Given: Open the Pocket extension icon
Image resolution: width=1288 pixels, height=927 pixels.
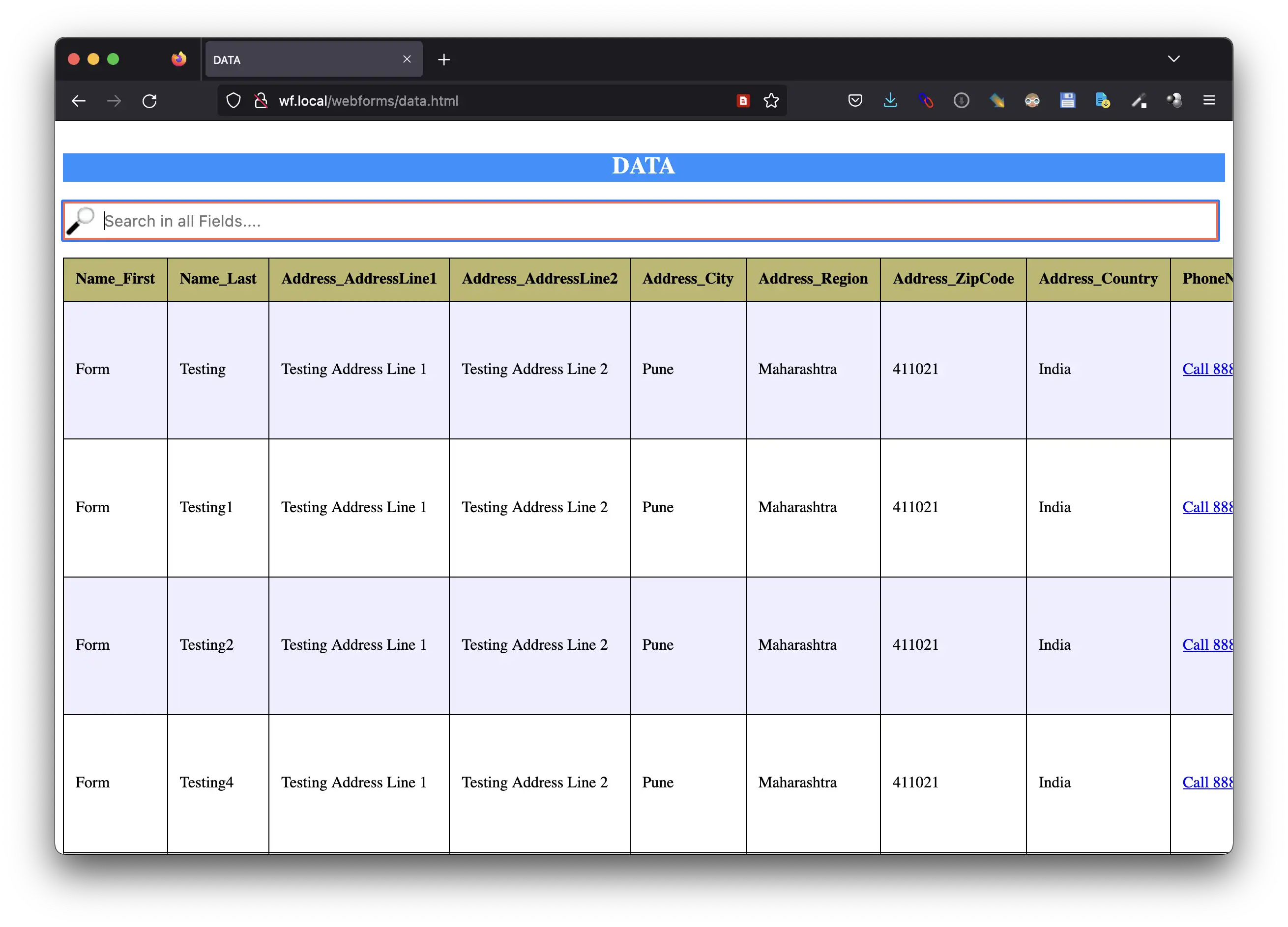Looking at the screenshot, I should pos(855,100).
